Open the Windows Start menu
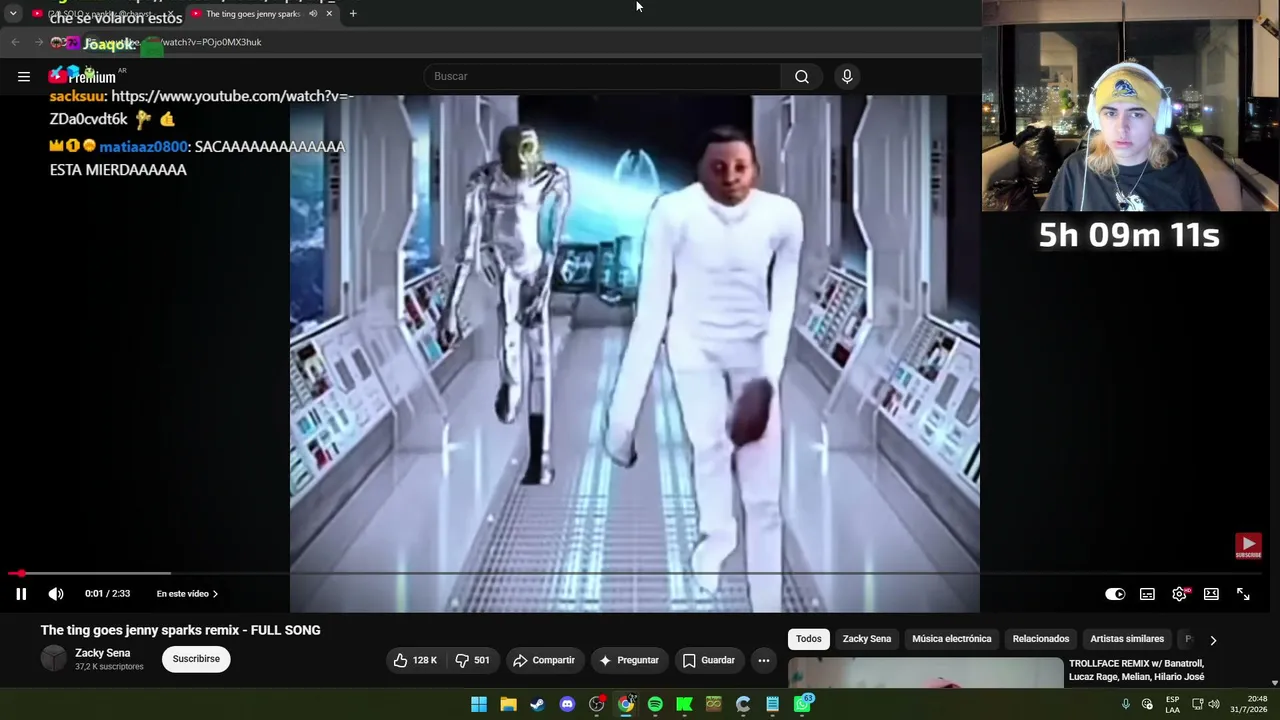This screenshot has height=720, width=1280. coord(479,704)
